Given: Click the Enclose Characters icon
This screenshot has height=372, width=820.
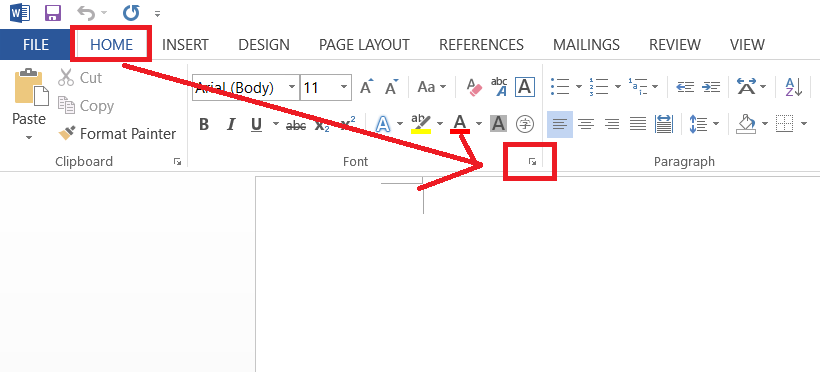Looking at the screenshot, I should pyautogui.click(x=525, y=124).
